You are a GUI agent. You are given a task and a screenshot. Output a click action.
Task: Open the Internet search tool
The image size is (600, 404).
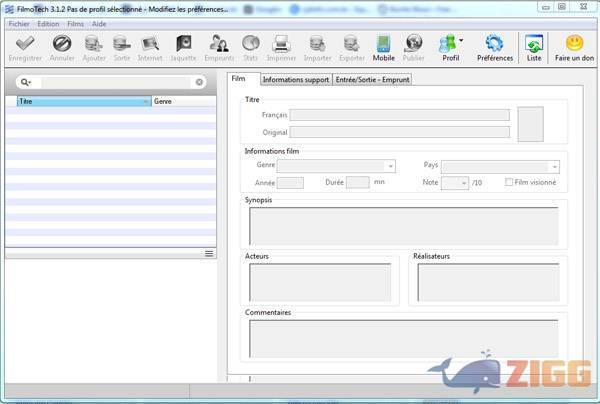(x=150, y=44)
